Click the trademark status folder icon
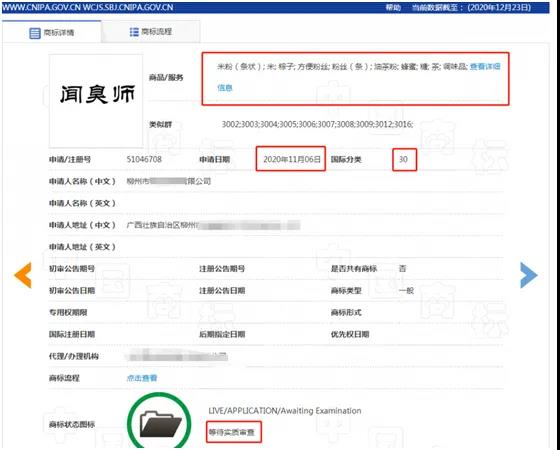Viewport: 560px width, 450px height. [159, 422]
